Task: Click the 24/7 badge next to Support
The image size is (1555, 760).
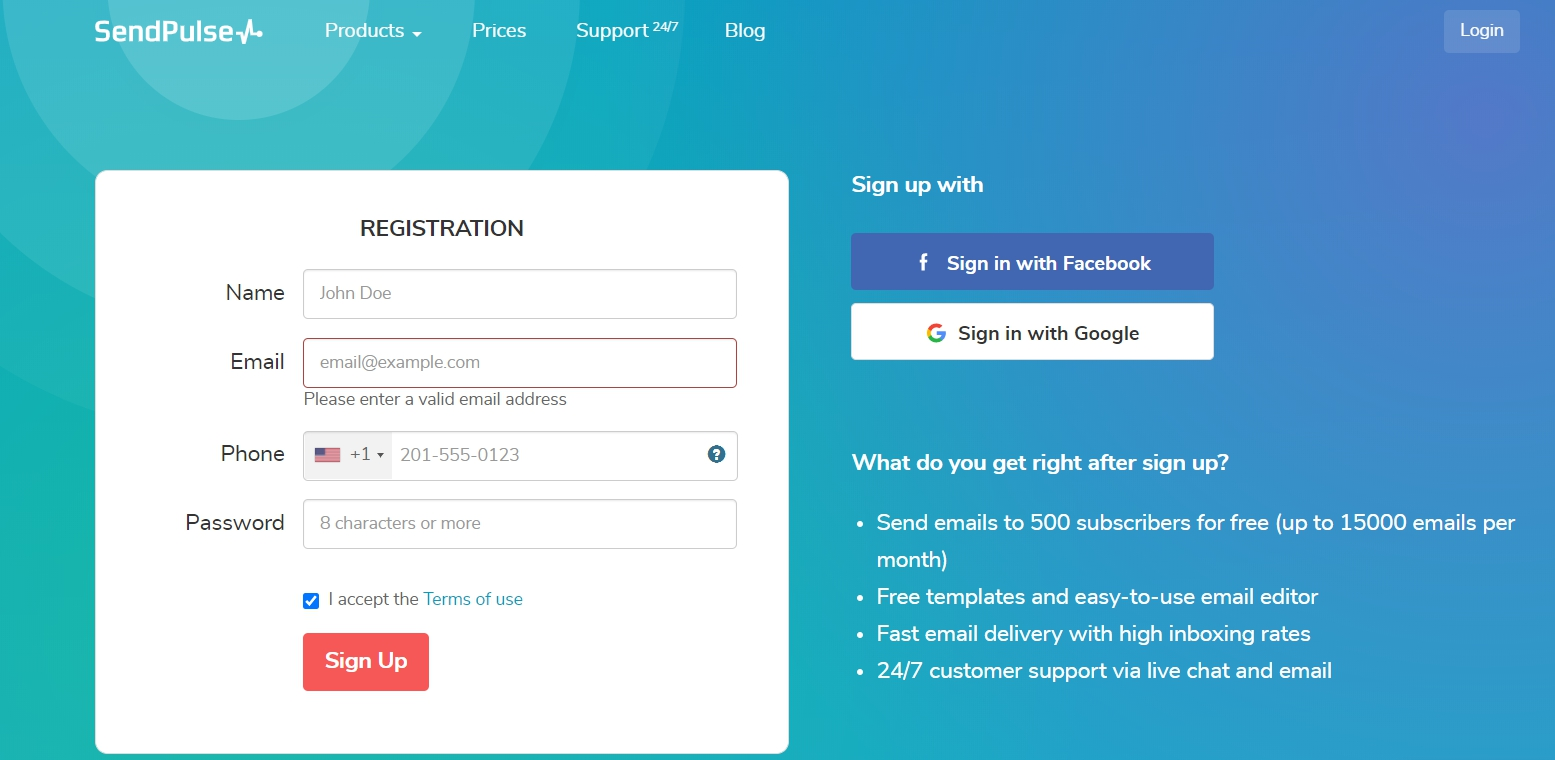Action: [667, 24]
